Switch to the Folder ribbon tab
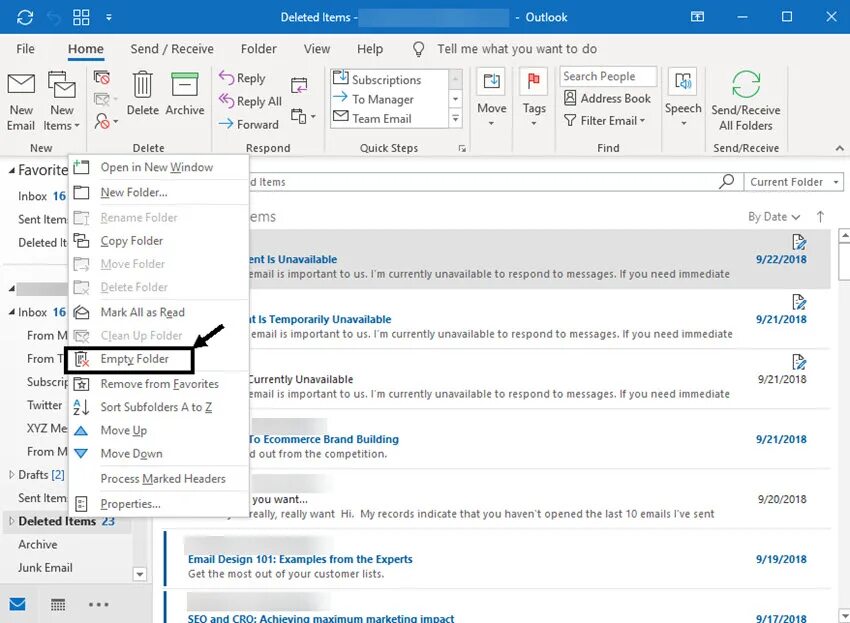The height and width of the screenshot is (623, 850). click(259, 49)
